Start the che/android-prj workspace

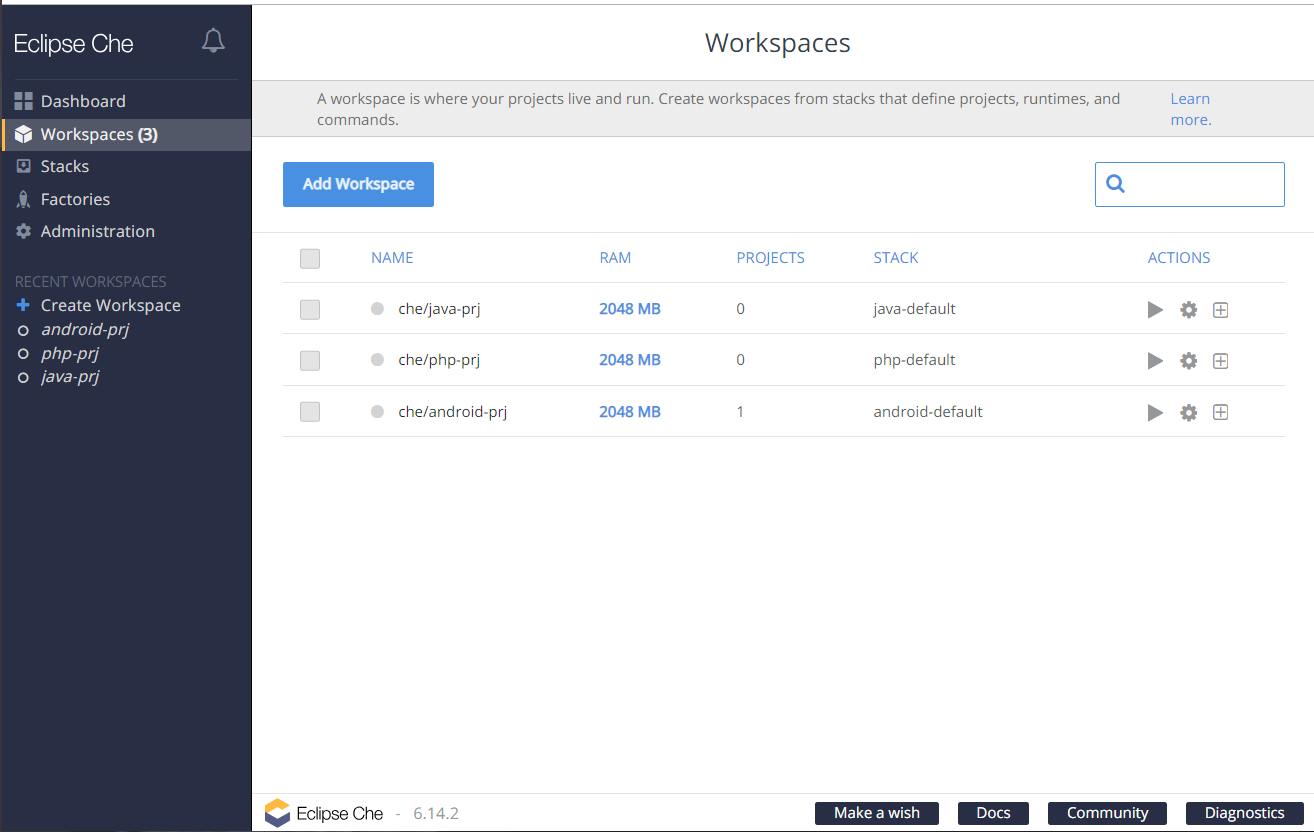click(x=1155, y=412)
